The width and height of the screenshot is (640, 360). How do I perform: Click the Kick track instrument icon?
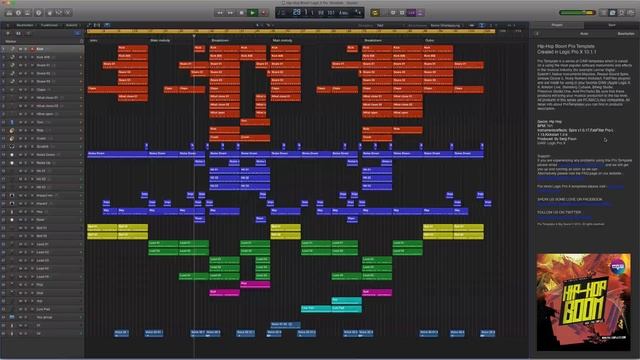pyautogui.click(x=12, y=49)
